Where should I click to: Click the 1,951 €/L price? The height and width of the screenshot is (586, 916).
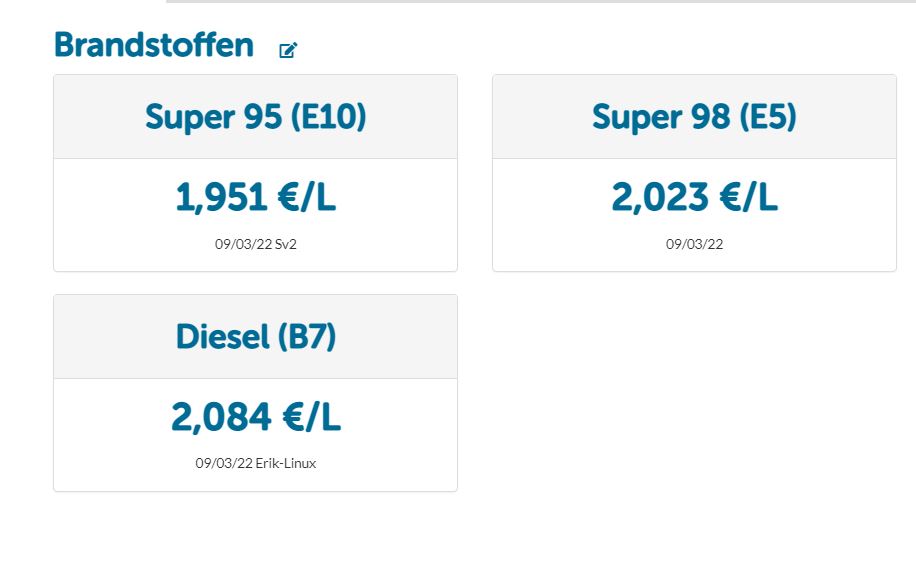(x=255, y=197)
